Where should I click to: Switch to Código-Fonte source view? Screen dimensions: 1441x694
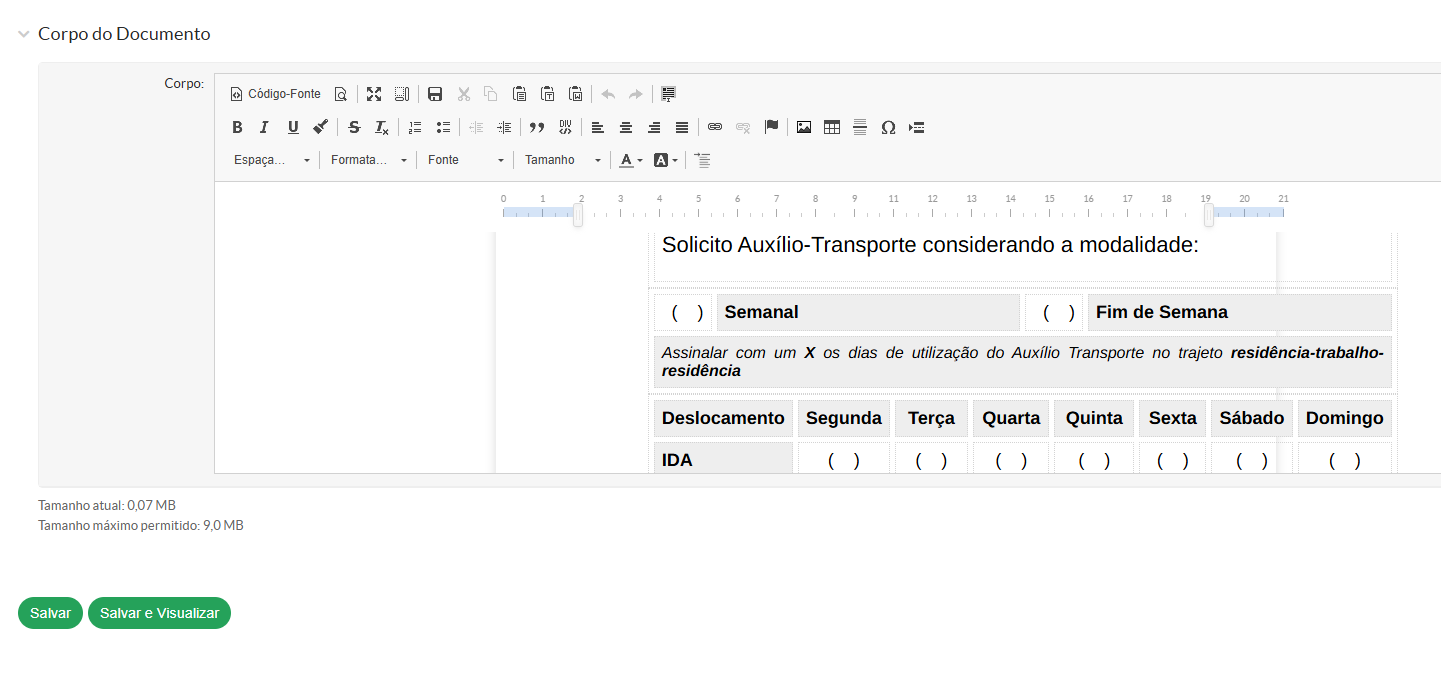pos(276,94)
